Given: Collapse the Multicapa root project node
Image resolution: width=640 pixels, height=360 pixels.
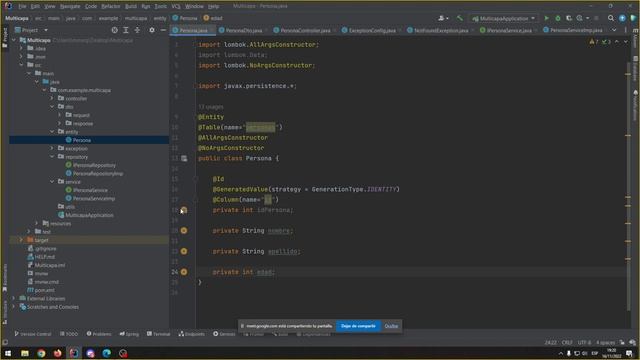Looking at the screenshot, I should pos(14,40).
